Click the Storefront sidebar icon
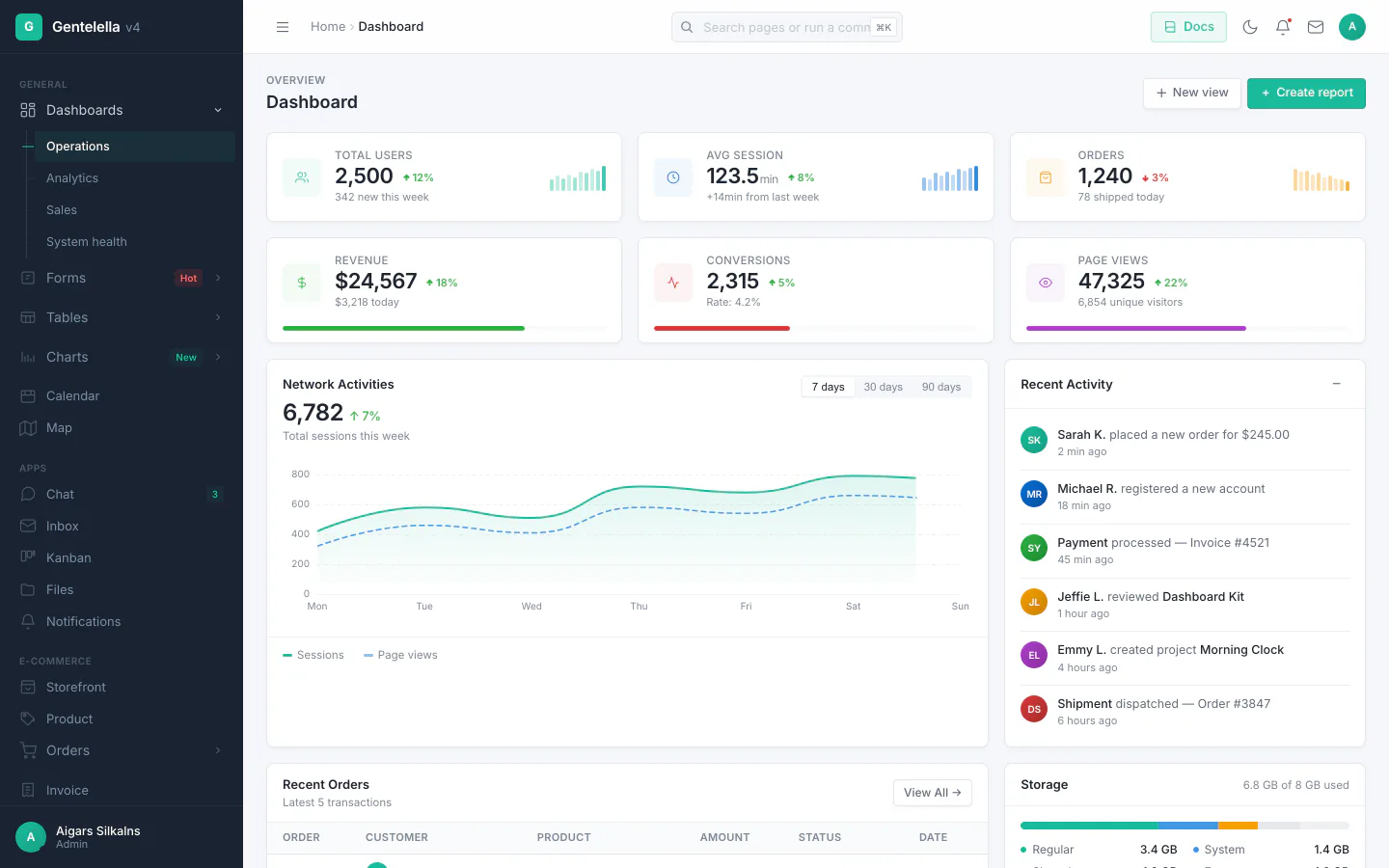This screenshot has height=868, width=1389. [28, 688]
